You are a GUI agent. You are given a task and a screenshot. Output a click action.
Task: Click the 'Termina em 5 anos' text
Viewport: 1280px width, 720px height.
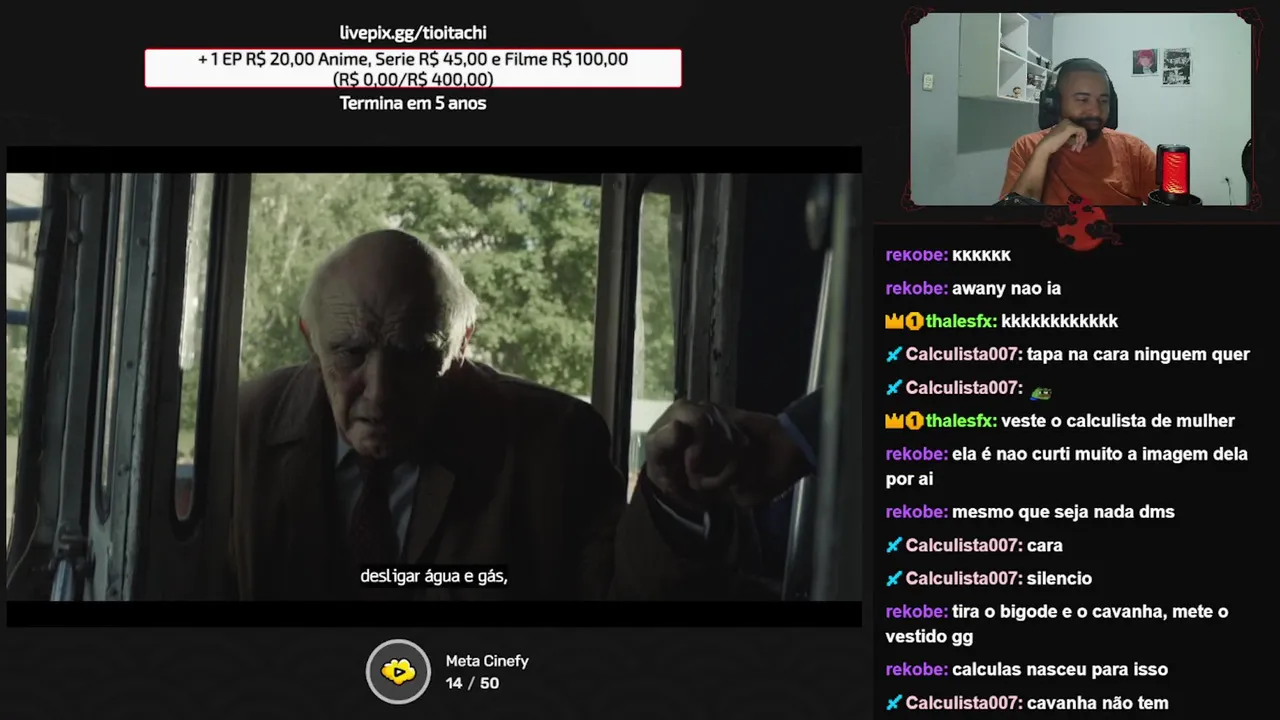[413, 103]
